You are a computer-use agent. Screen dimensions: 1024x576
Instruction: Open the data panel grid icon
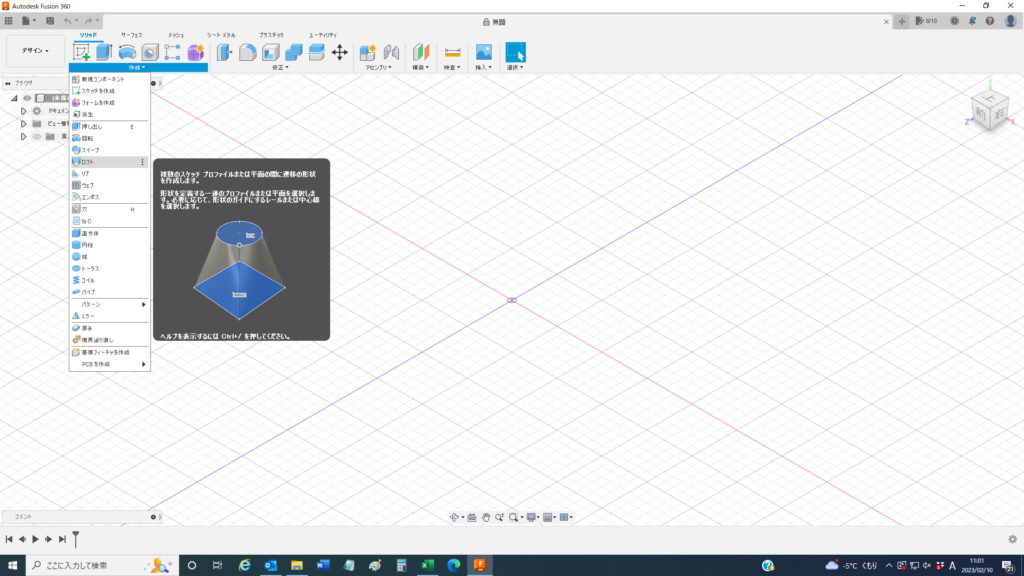[x=8, y=21]
